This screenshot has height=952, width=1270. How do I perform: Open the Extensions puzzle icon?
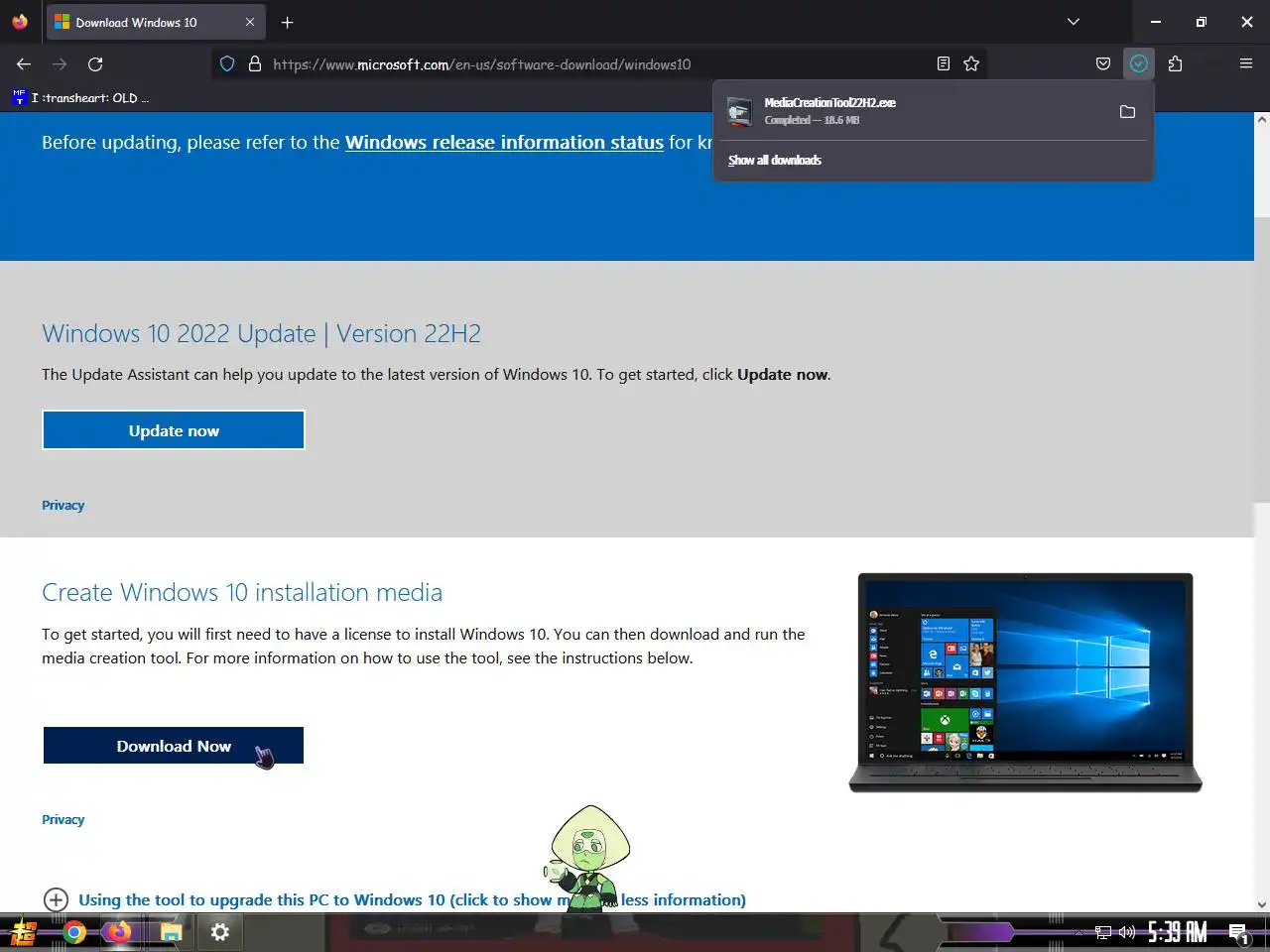coord(1175,63)
